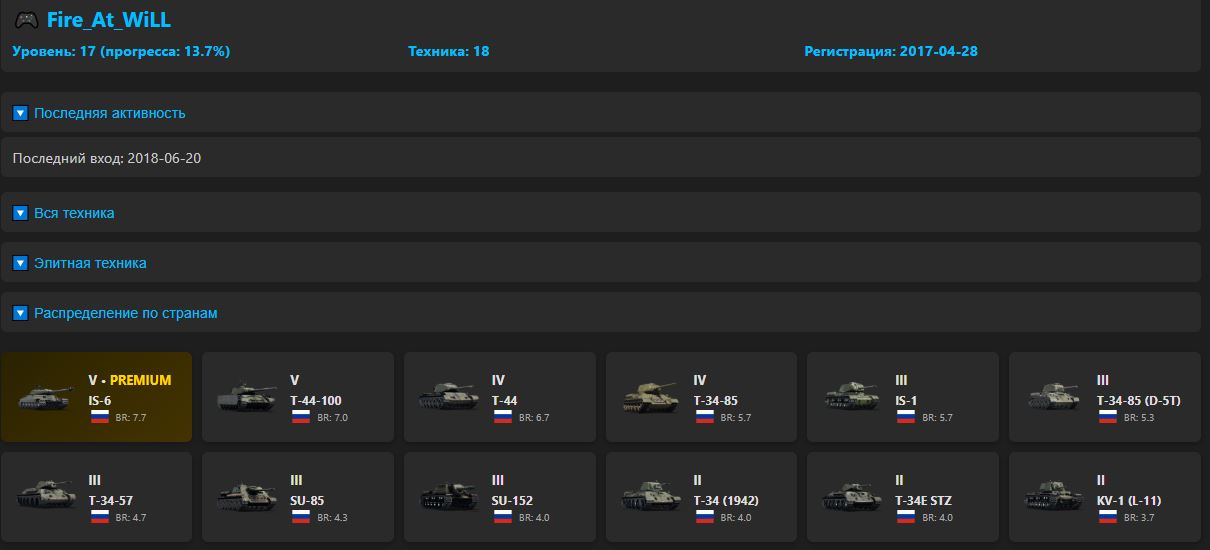Click the Вся техника header text
Image resolution: width=1210 pixels, height=550 pixels.
click(x=74, y=213)
